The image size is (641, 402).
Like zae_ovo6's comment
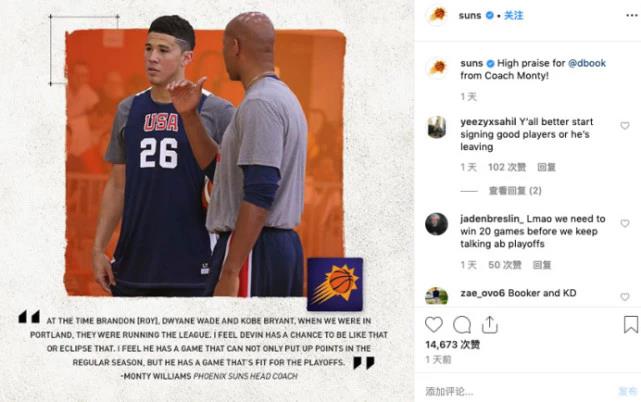click(625, 296)
